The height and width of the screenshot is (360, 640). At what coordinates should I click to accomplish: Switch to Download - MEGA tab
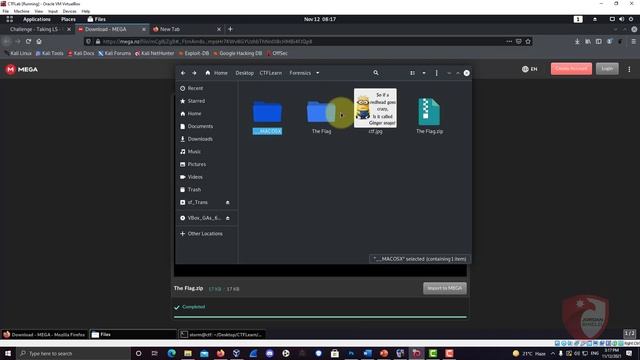coord(112,29)
